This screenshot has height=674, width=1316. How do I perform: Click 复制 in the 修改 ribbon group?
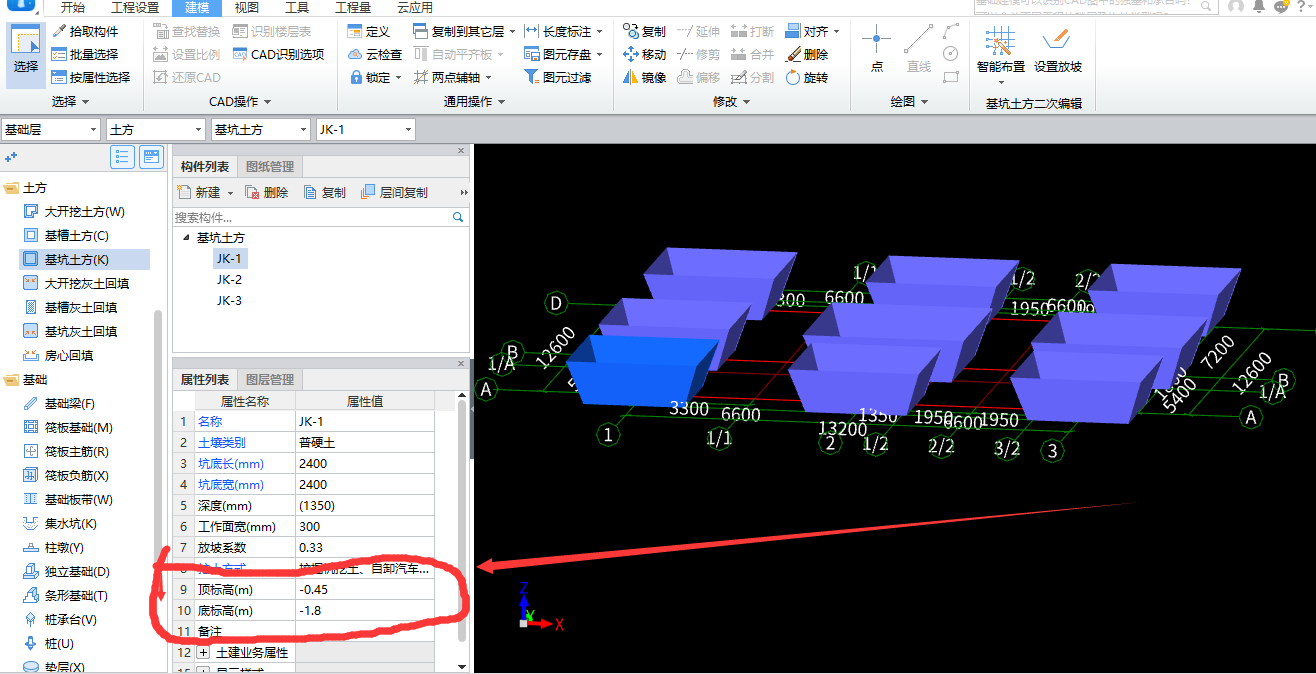tap(644, 32)
